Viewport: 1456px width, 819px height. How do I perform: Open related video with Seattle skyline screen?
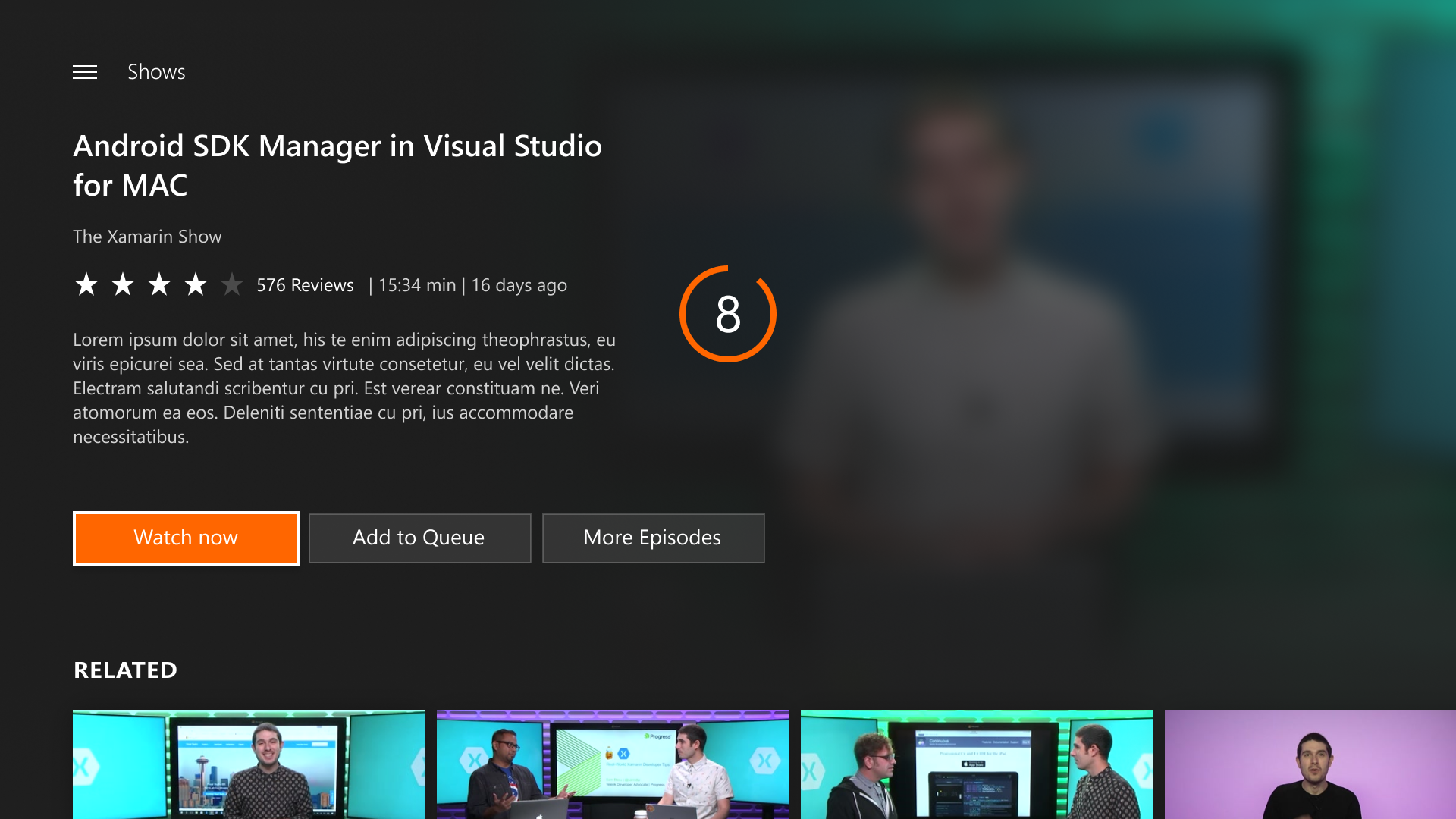(x=249, y=764)
